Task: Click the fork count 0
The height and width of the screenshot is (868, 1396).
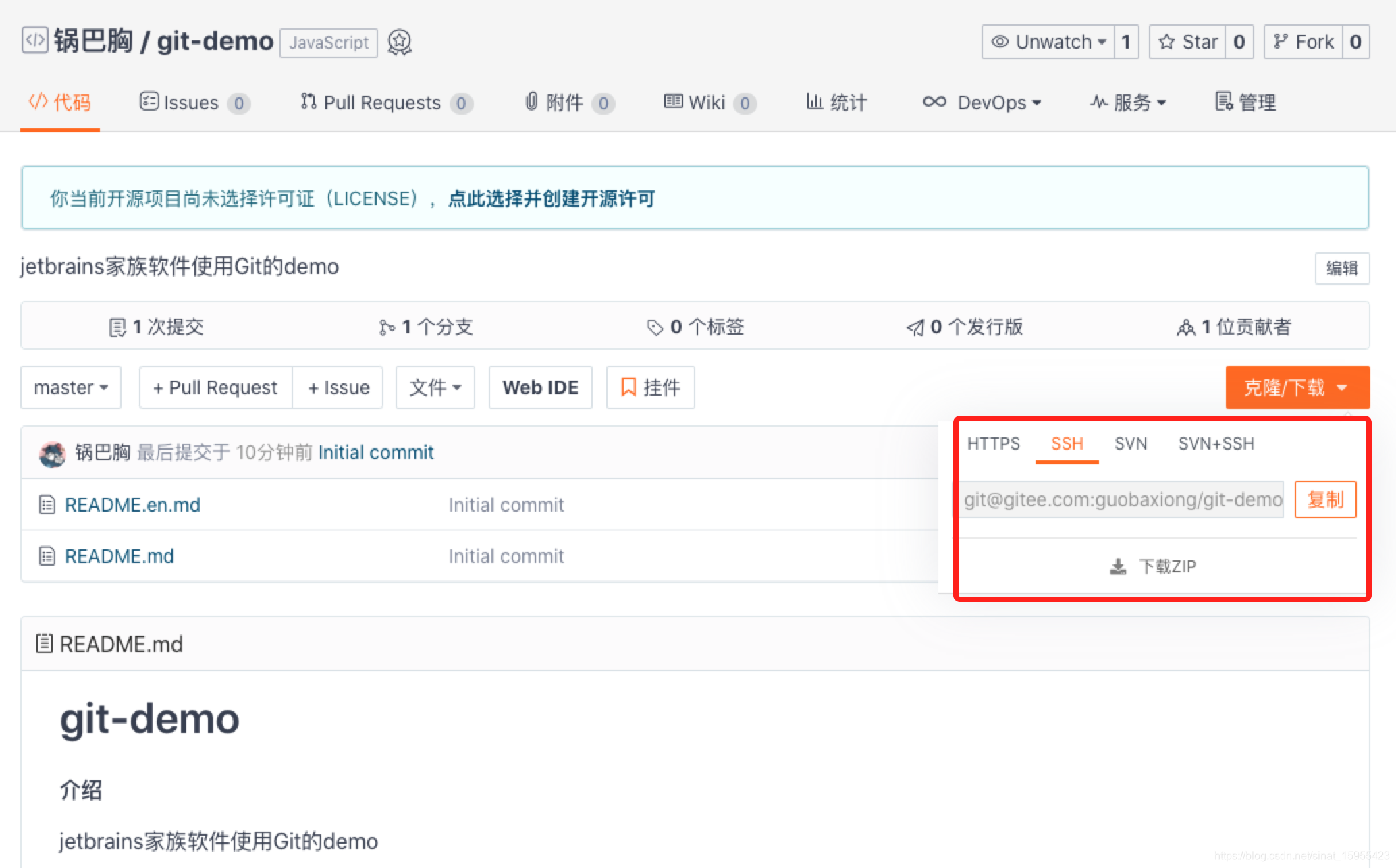Action: [x=1355, y=42]
